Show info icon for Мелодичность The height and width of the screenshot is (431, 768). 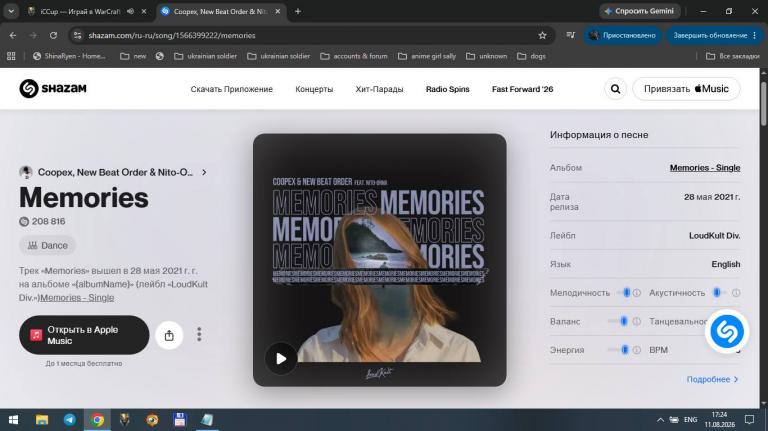(637, 293)
